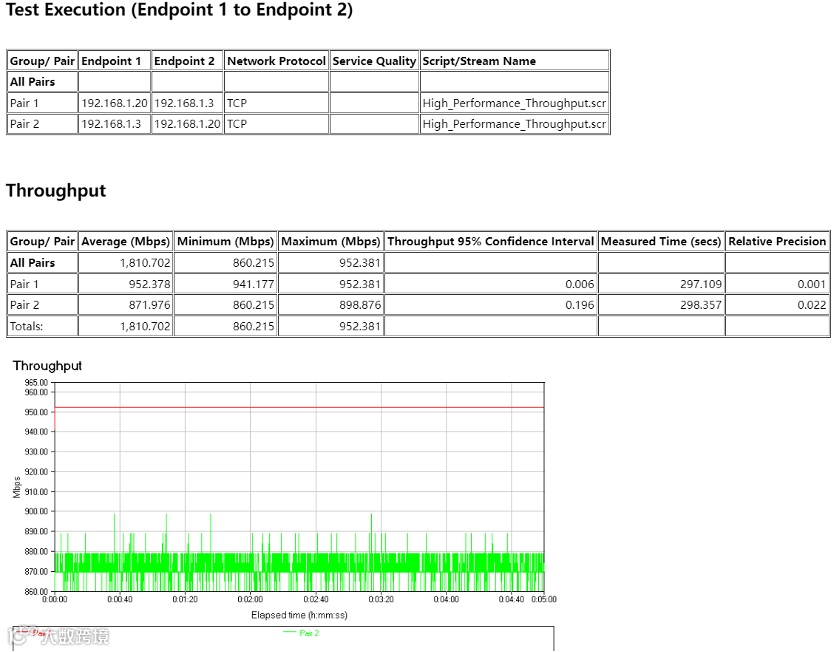Select All Pairs average value 1,810.702

pyautogui.click(x=145, y=263)
